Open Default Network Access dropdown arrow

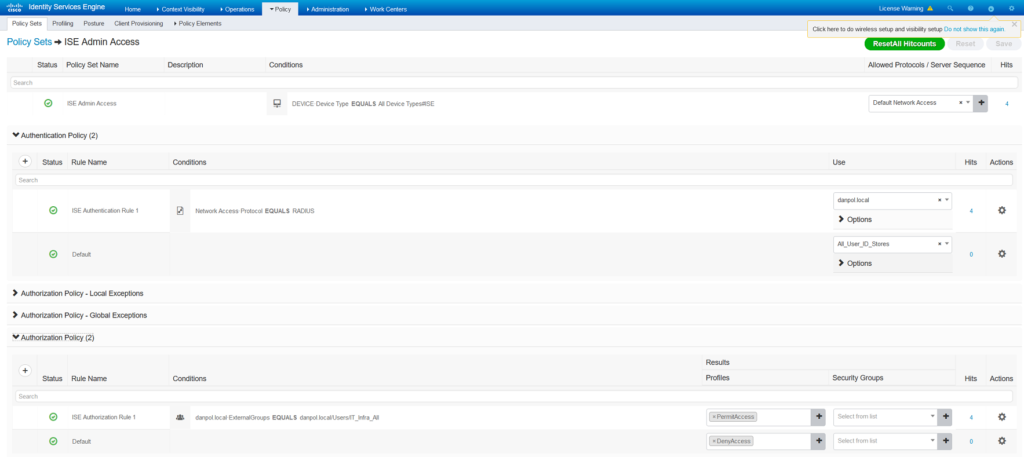point(968,103)
